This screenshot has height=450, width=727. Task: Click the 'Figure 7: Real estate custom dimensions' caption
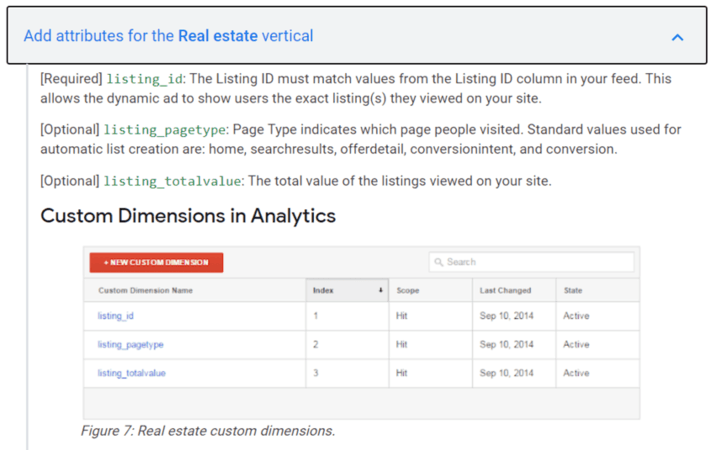coord(208,431)
